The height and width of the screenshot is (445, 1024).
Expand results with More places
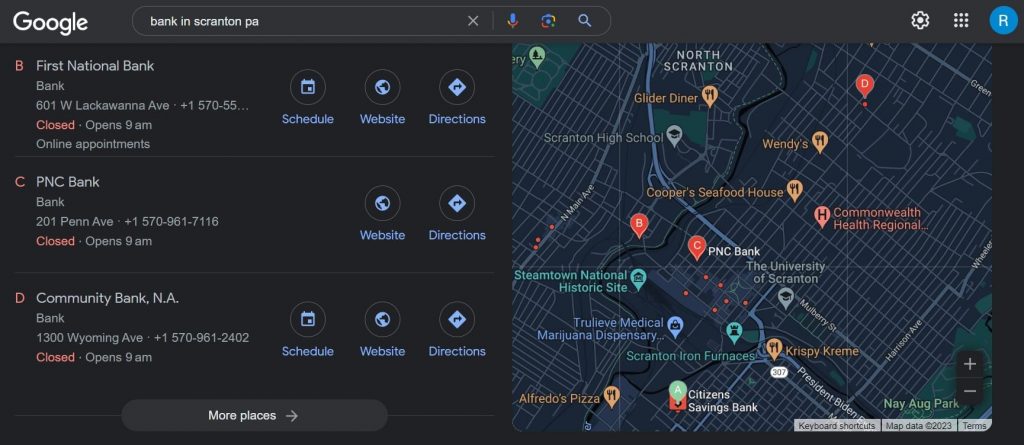coord(254,416)
